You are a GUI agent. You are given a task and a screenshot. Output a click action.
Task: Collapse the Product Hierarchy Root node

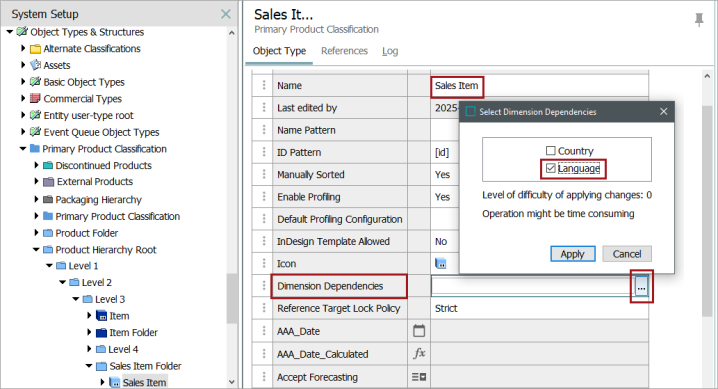click(36, 249)
